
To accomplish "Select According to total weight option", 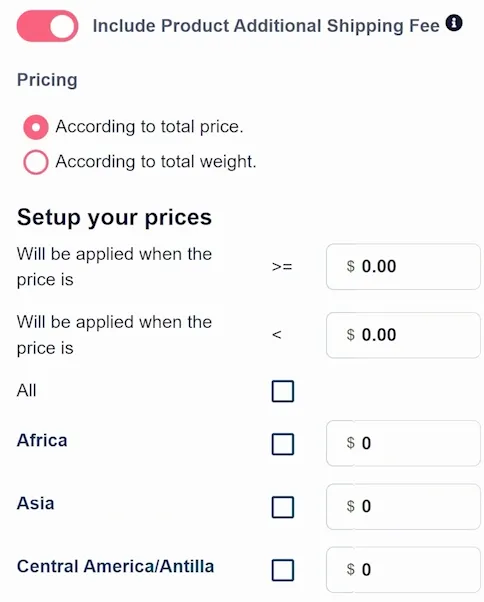I will tap(36, 162).
